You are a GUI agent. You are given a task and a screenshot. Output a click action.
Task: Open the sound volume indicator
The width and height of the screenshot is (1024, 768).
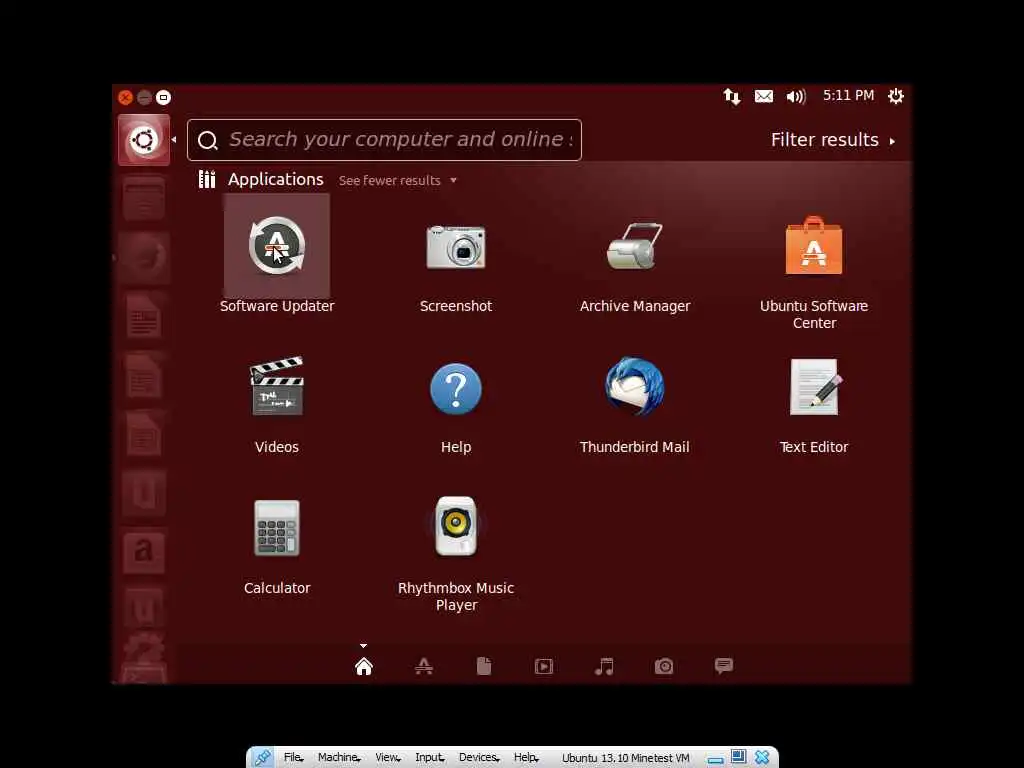[796, 97]
